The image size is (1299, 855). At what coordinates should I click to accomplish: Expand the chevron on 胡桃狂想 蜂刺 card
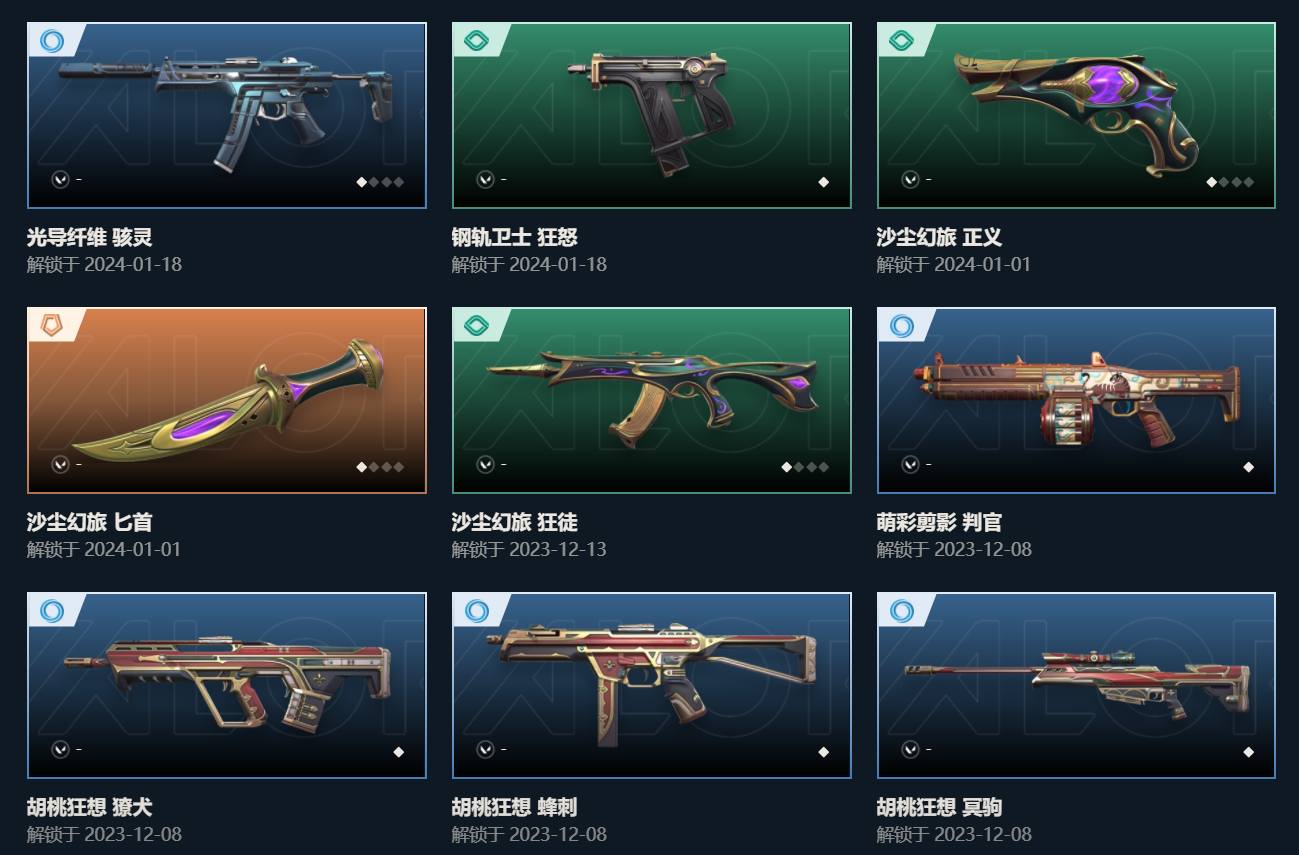[485, 750]
